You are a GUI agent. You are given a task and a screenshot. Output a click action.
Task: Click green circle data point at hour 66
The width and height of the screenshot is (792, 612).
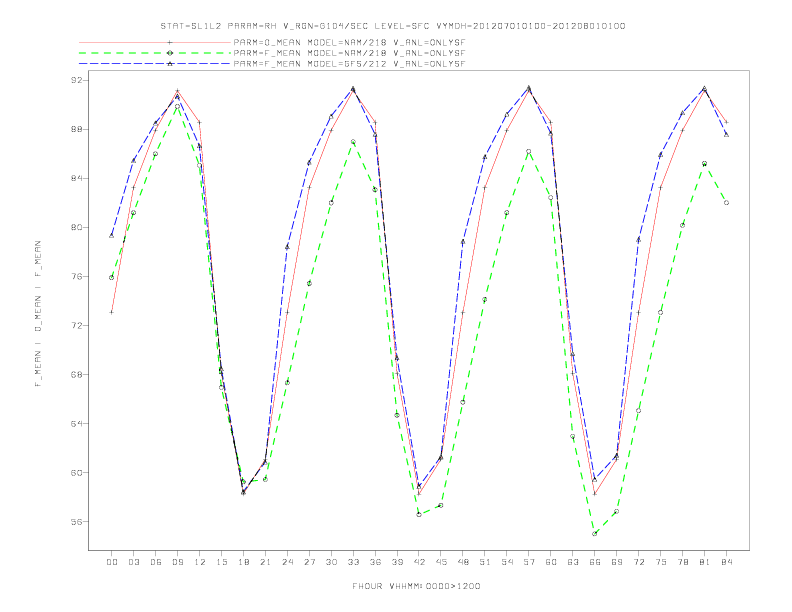595,533
